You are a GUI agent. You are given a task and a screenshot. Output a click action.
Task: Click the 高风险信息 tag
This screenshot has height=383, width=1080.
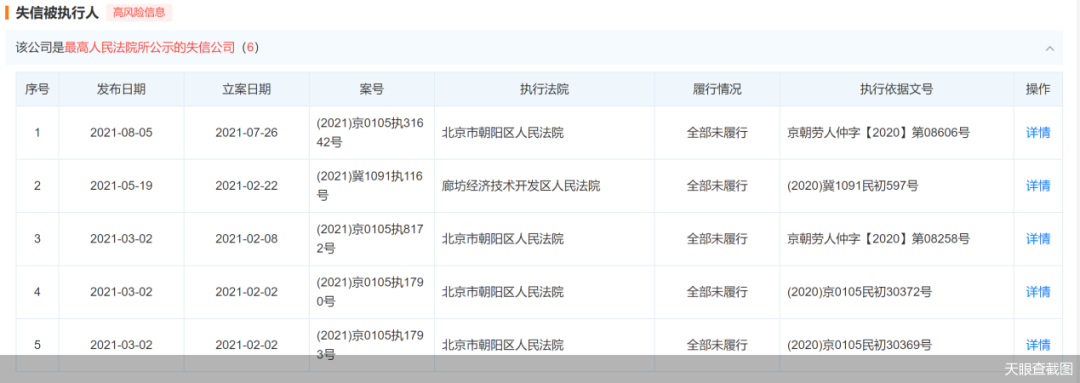138,12
